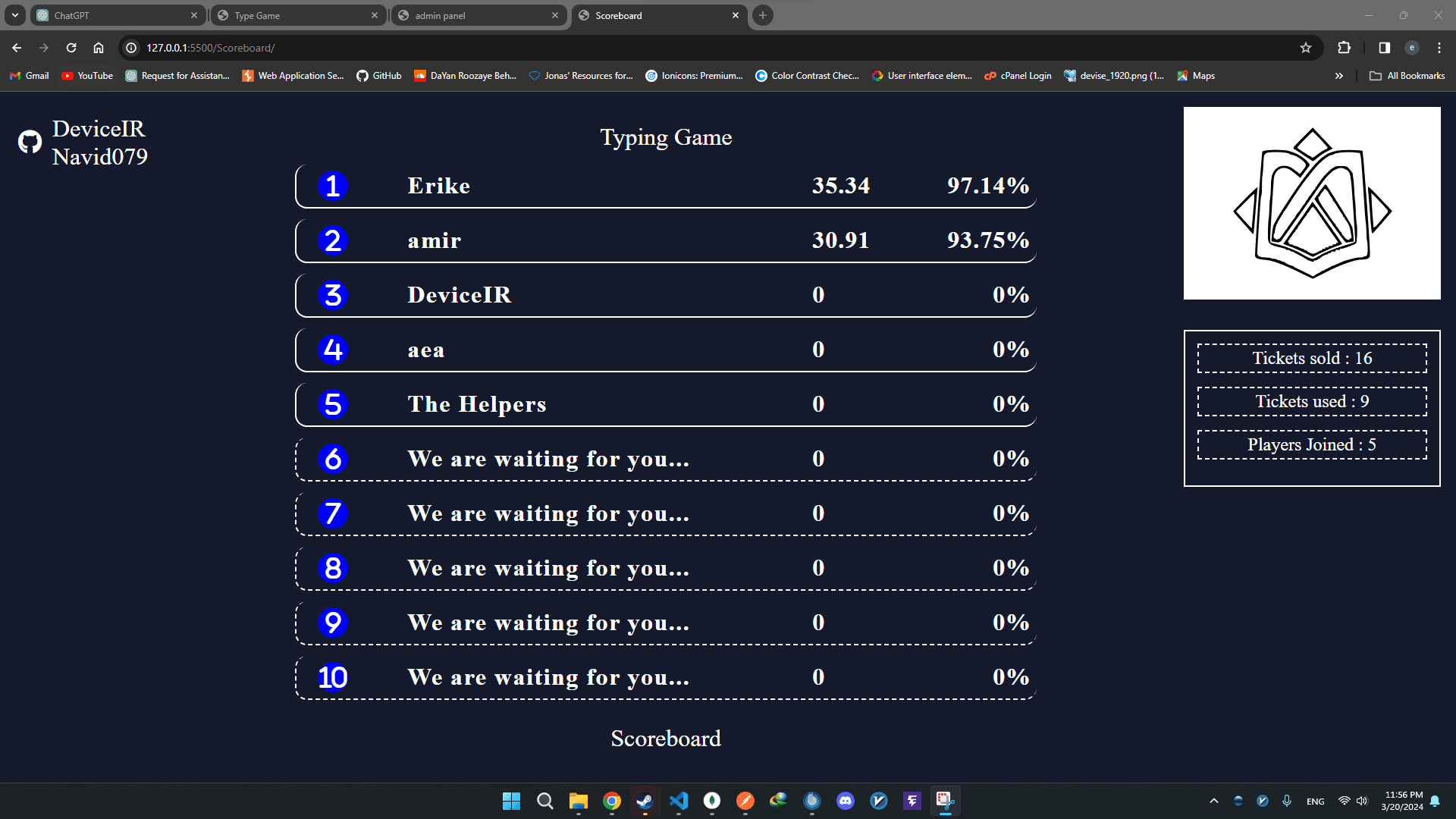Click the Tickets sold : 16 box
This screenshot has height=819, width=1456.
coord(1312,359)
